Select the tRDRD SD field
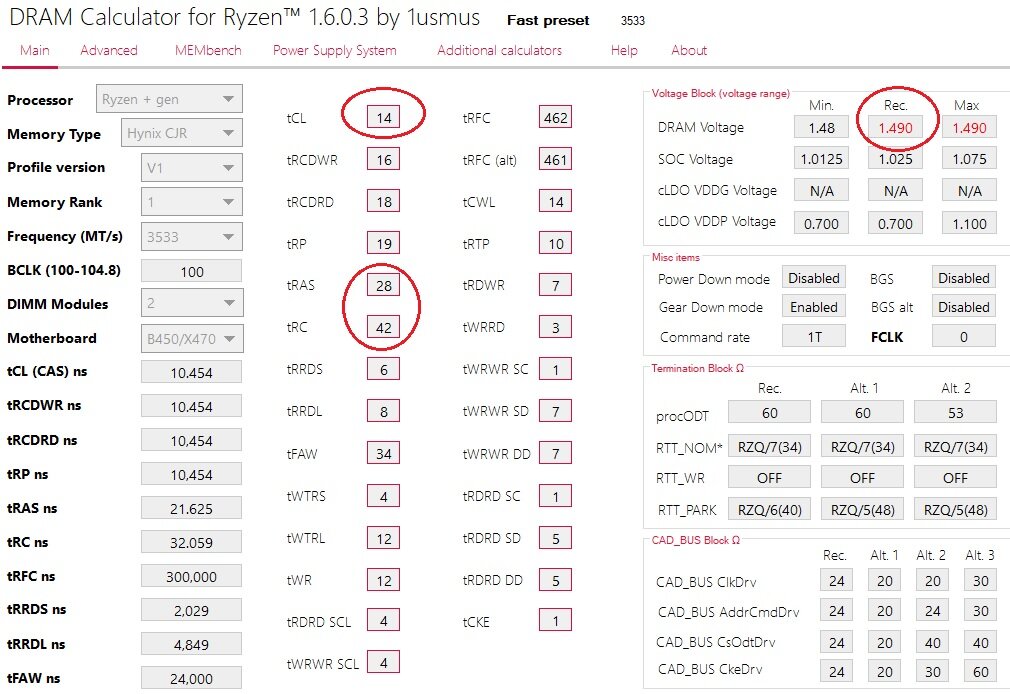The image size is (1010, 694). tap(555, 538)
